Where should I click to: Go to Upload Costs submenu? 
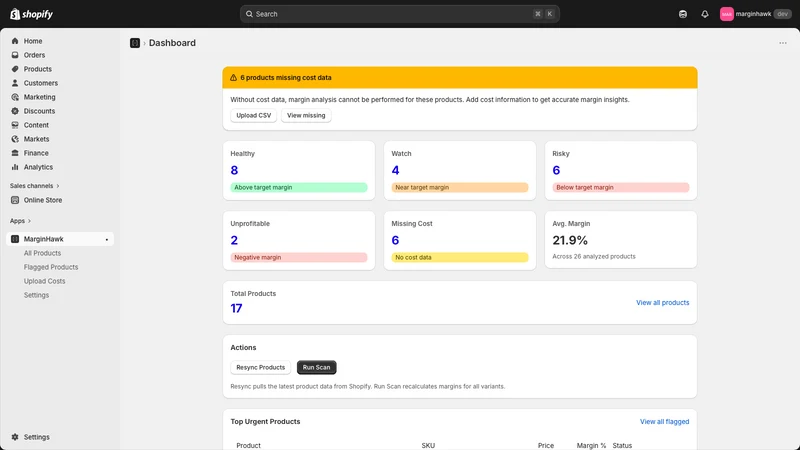click(x=44, y=281)
